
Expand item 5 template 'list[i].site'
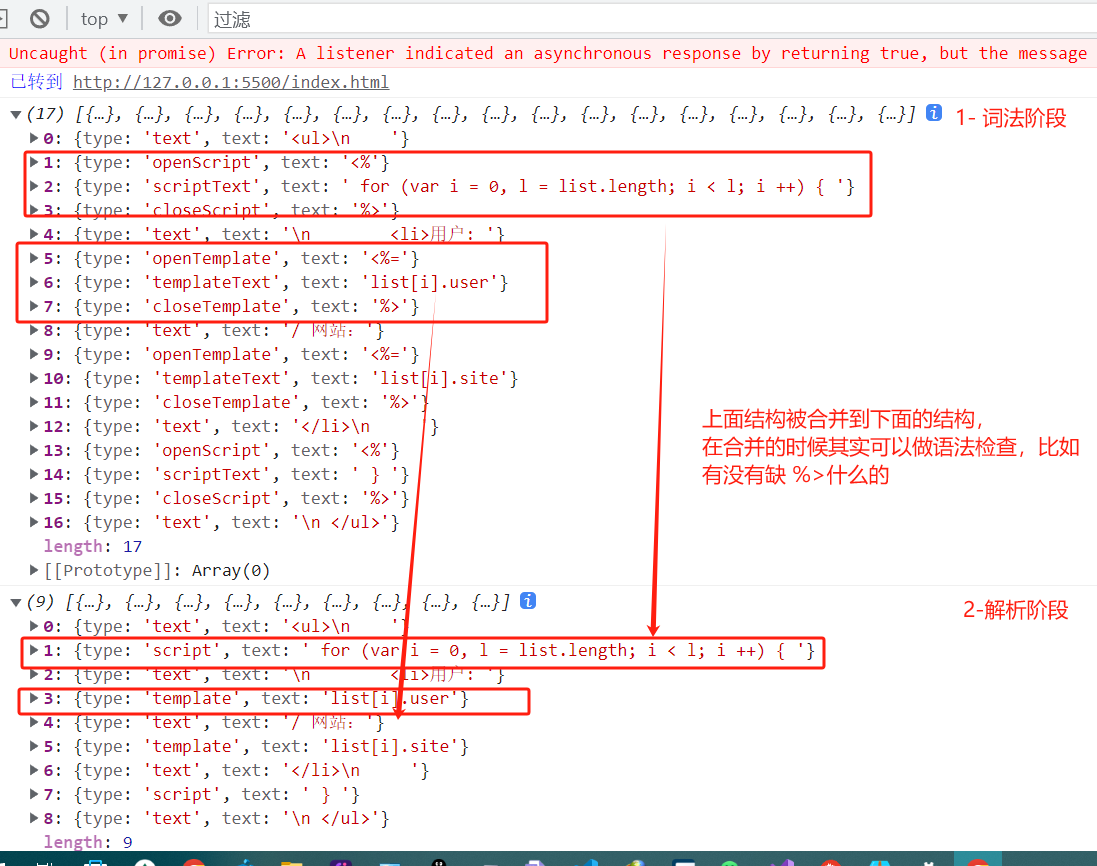34,746
